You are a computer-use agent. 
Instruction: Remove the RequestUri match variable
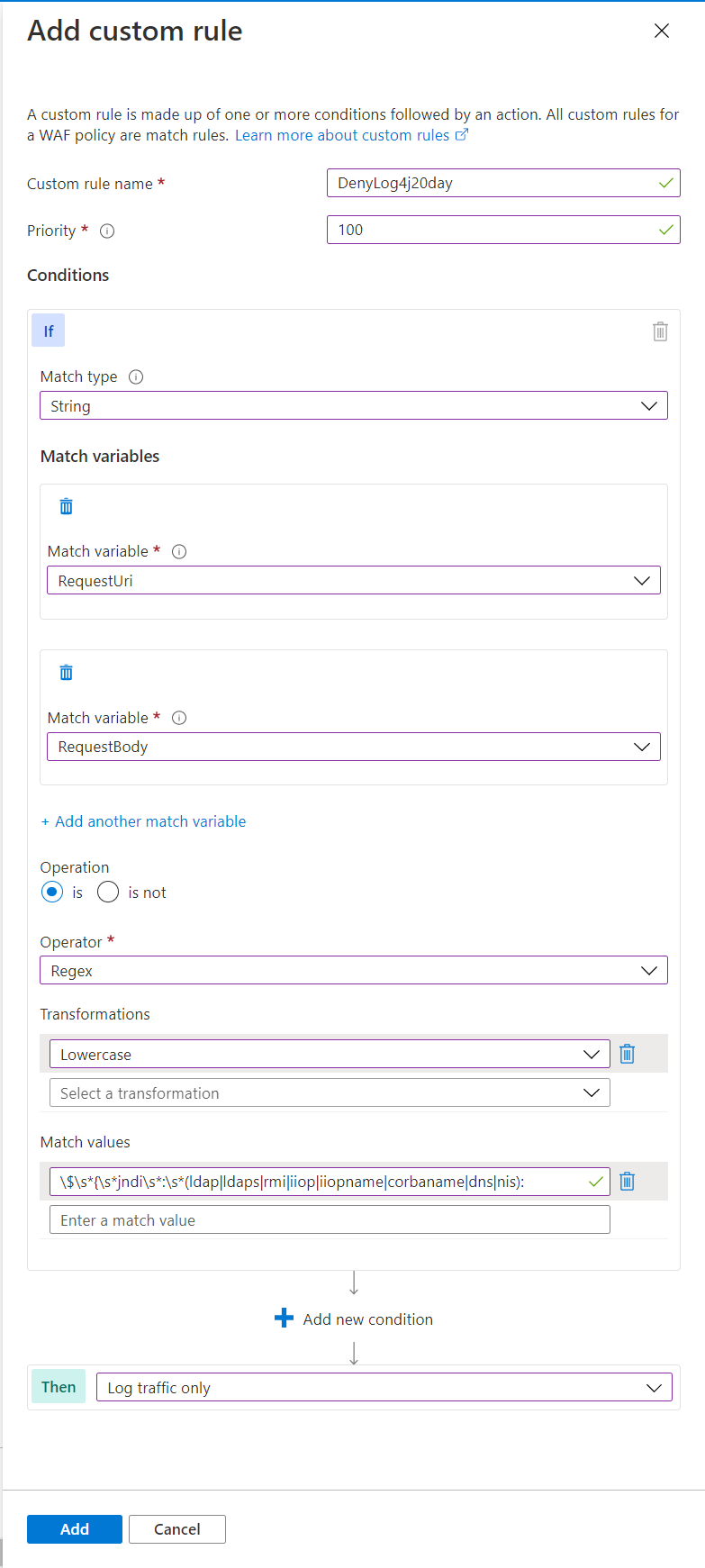(x=66, y=506)
